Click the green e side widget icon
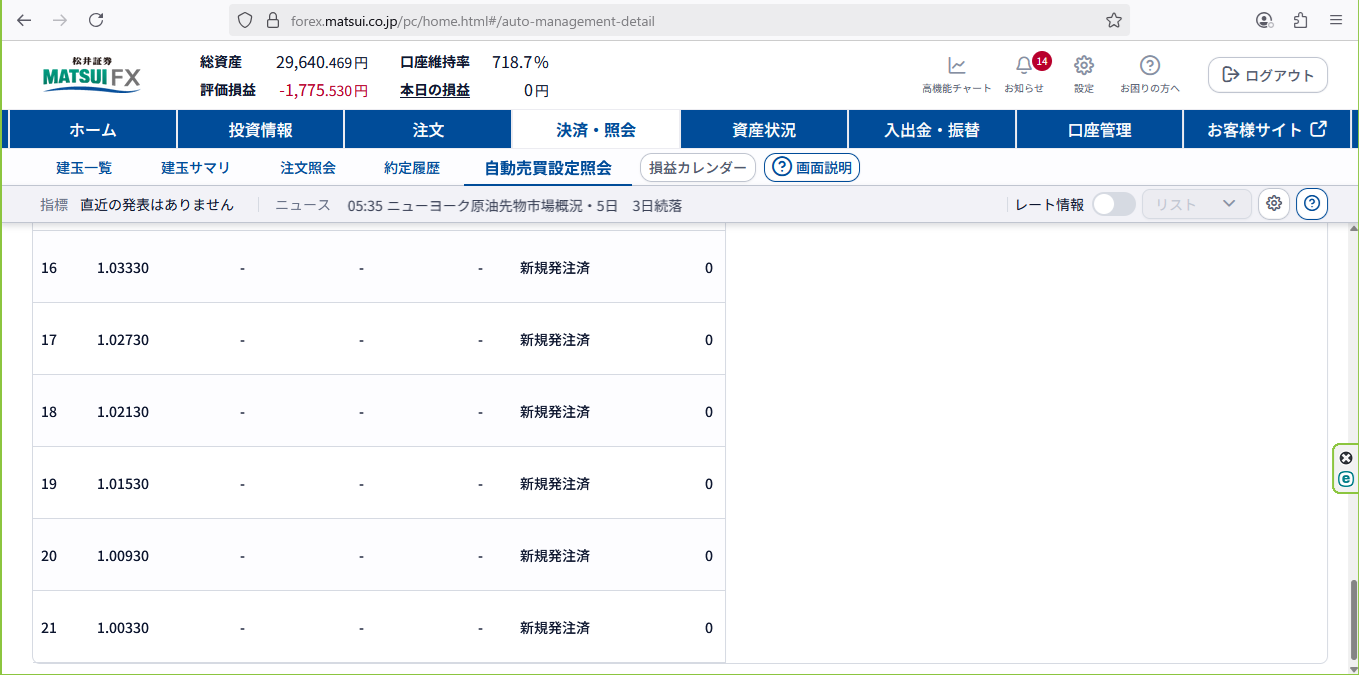Image resolution: width=1359 pixels, height=675 pixels. (x=1346, y=479)
